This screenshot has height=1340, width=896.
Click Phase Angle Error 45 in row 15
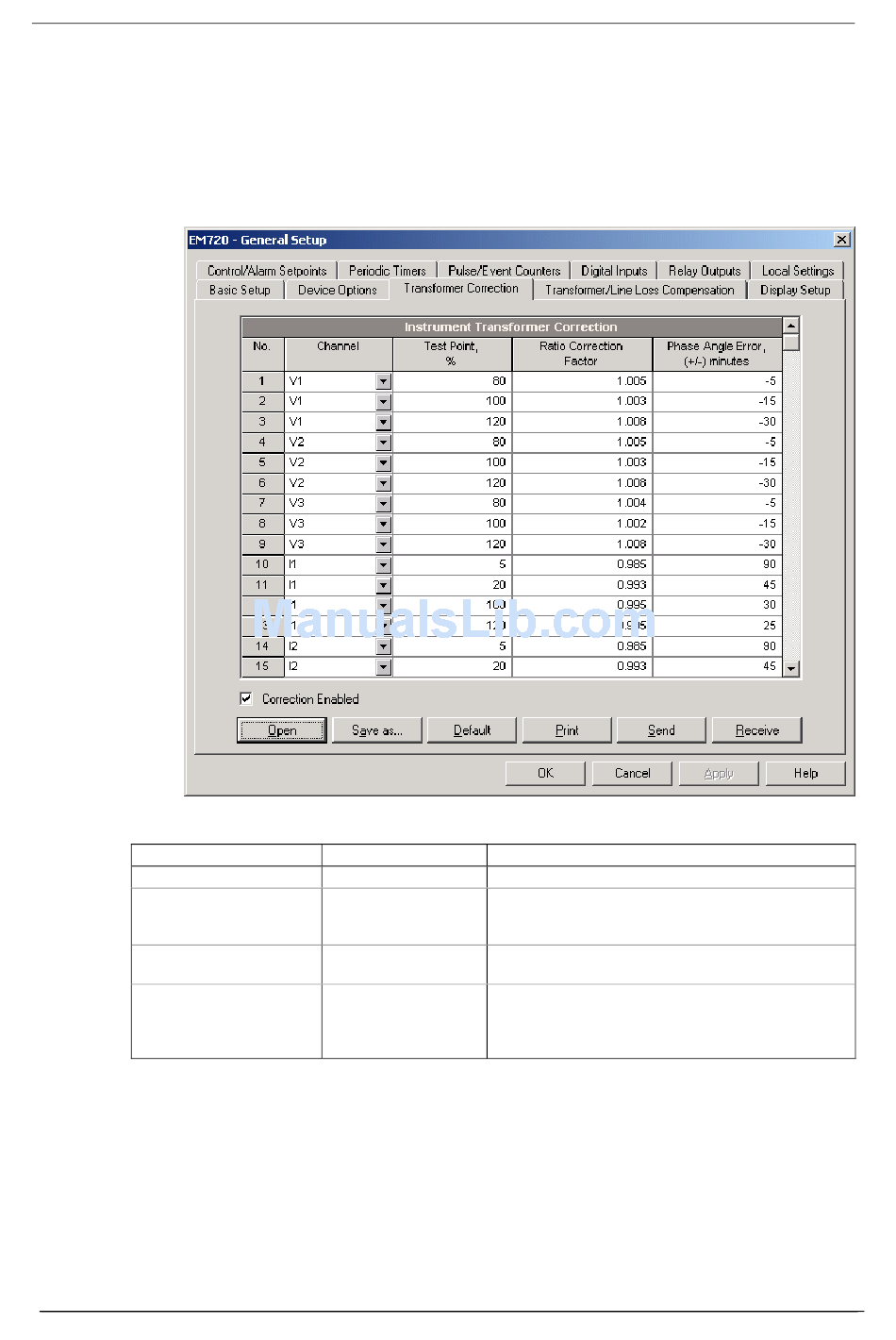coord(717,667)
